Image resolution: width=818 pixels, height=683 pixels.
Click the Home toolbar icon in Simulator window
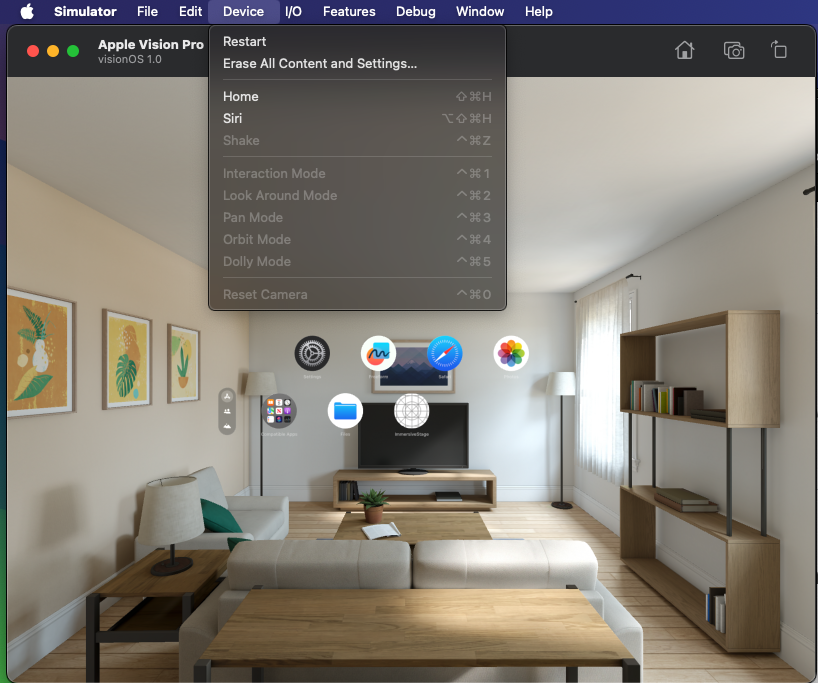coord(684,51)
